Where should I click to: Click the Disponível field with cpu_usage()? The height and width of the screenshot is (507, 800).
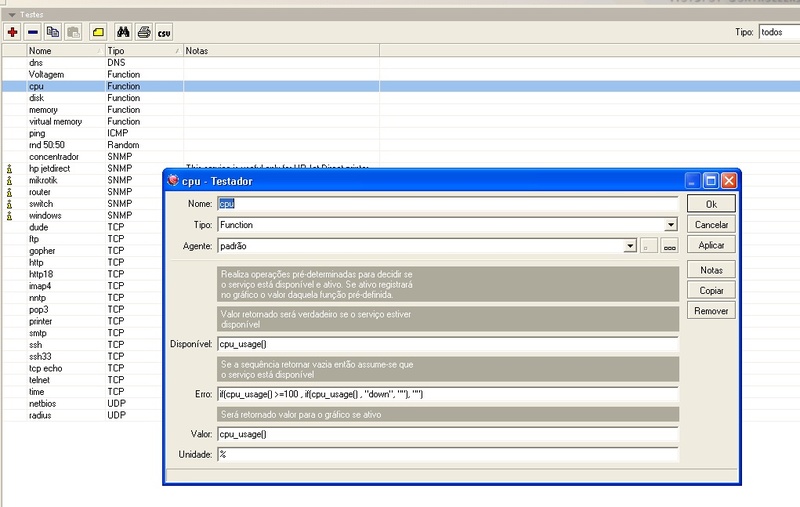447,344
